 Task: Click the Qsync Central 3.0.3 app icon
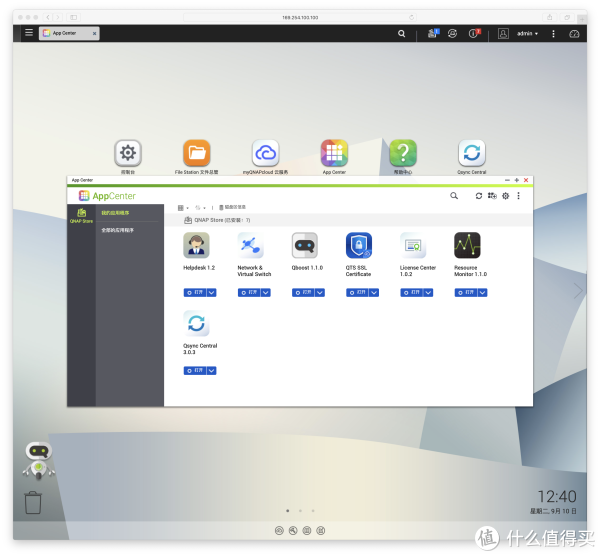click(x=196, y=323)
